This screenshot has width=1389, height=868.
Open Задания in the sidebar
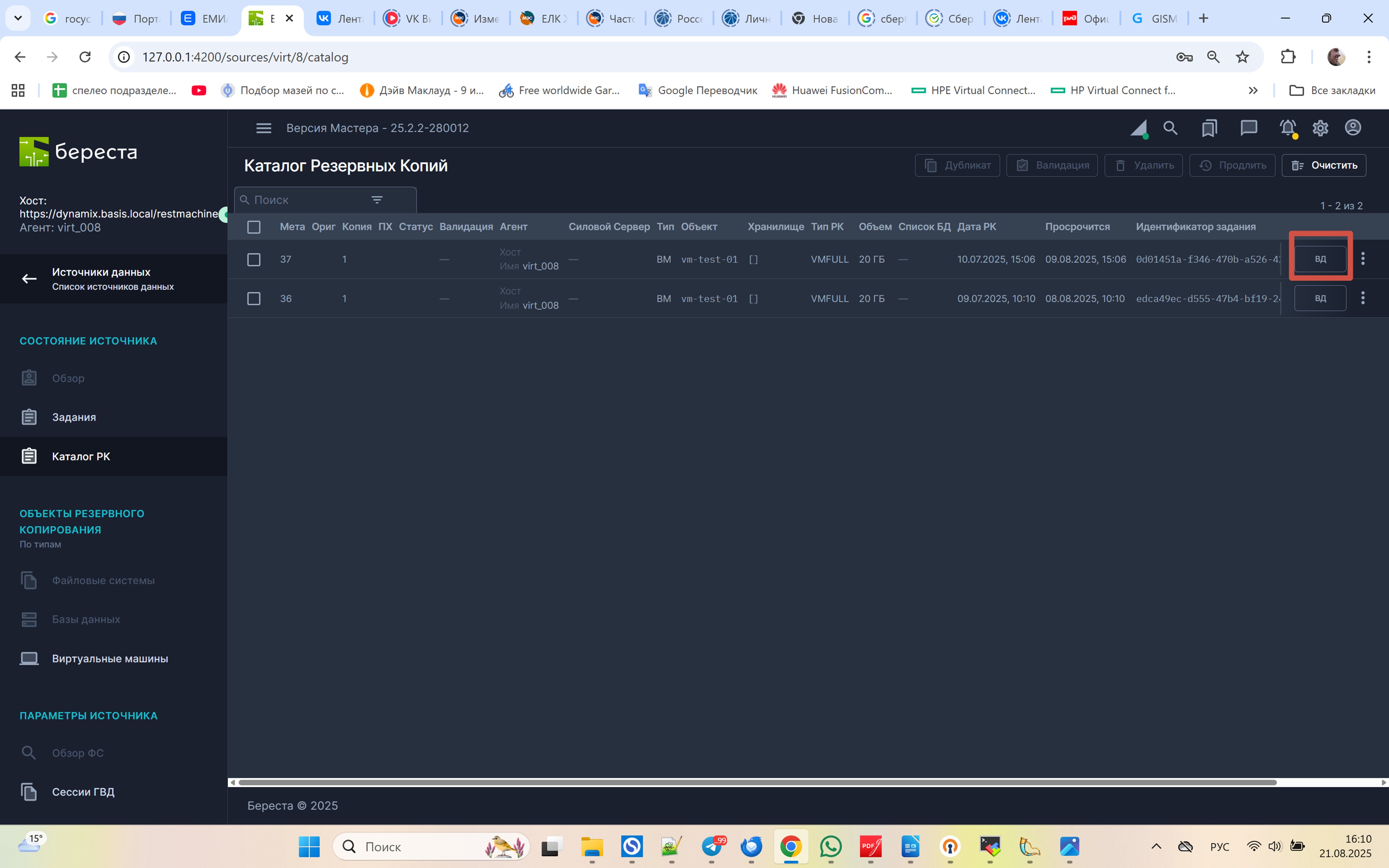pos(74,417)
